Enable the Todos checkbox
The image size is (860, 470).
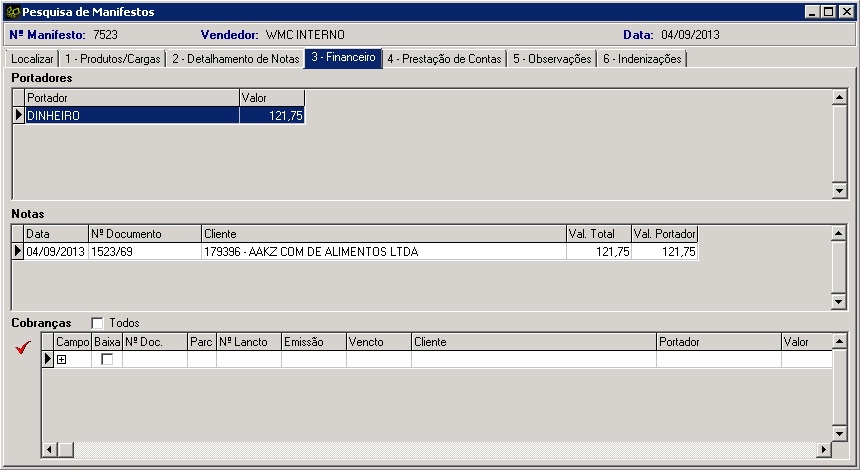tap(97, 323)
